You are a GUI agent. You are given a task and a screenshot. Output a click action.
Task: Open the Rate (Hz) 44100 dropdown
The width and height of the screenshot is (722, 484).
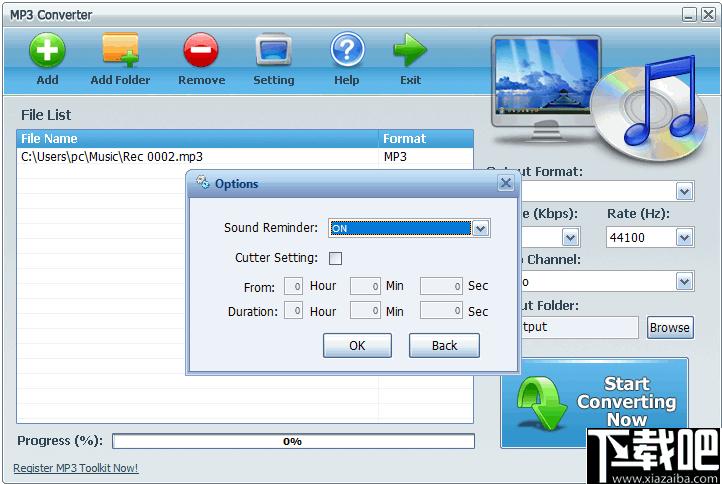click(650, 238)
